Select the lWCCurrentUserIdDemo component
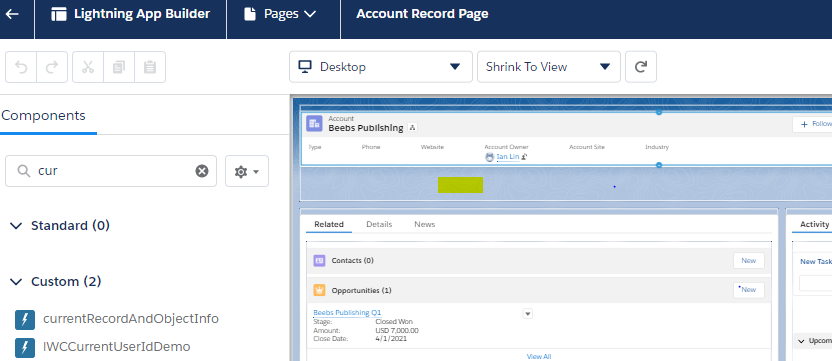This screenshot has height=361, width=832. [117, 347]
